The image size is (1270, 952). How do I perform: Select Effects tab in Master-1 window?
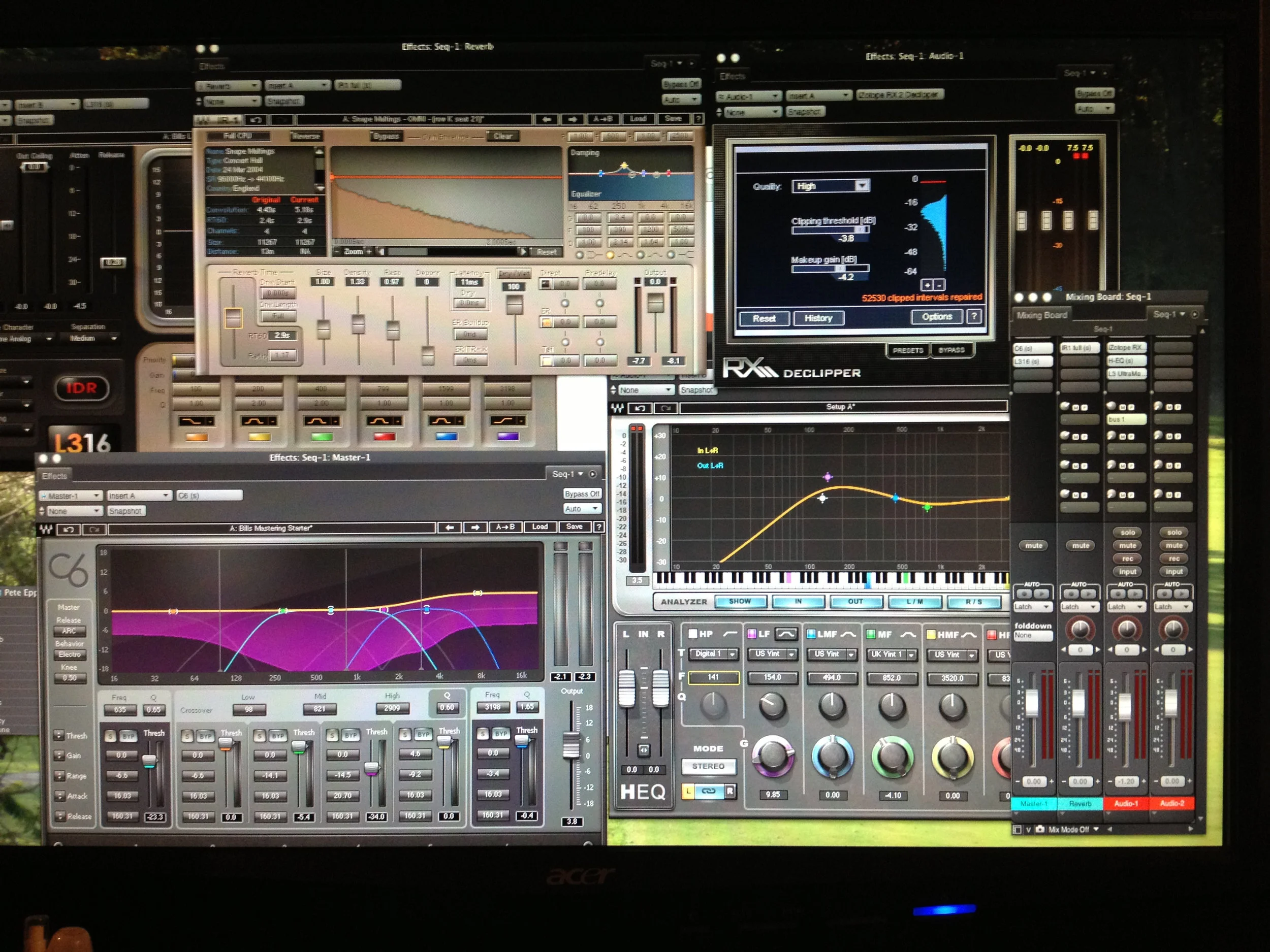pyautogui.click(x=54, y=476)
